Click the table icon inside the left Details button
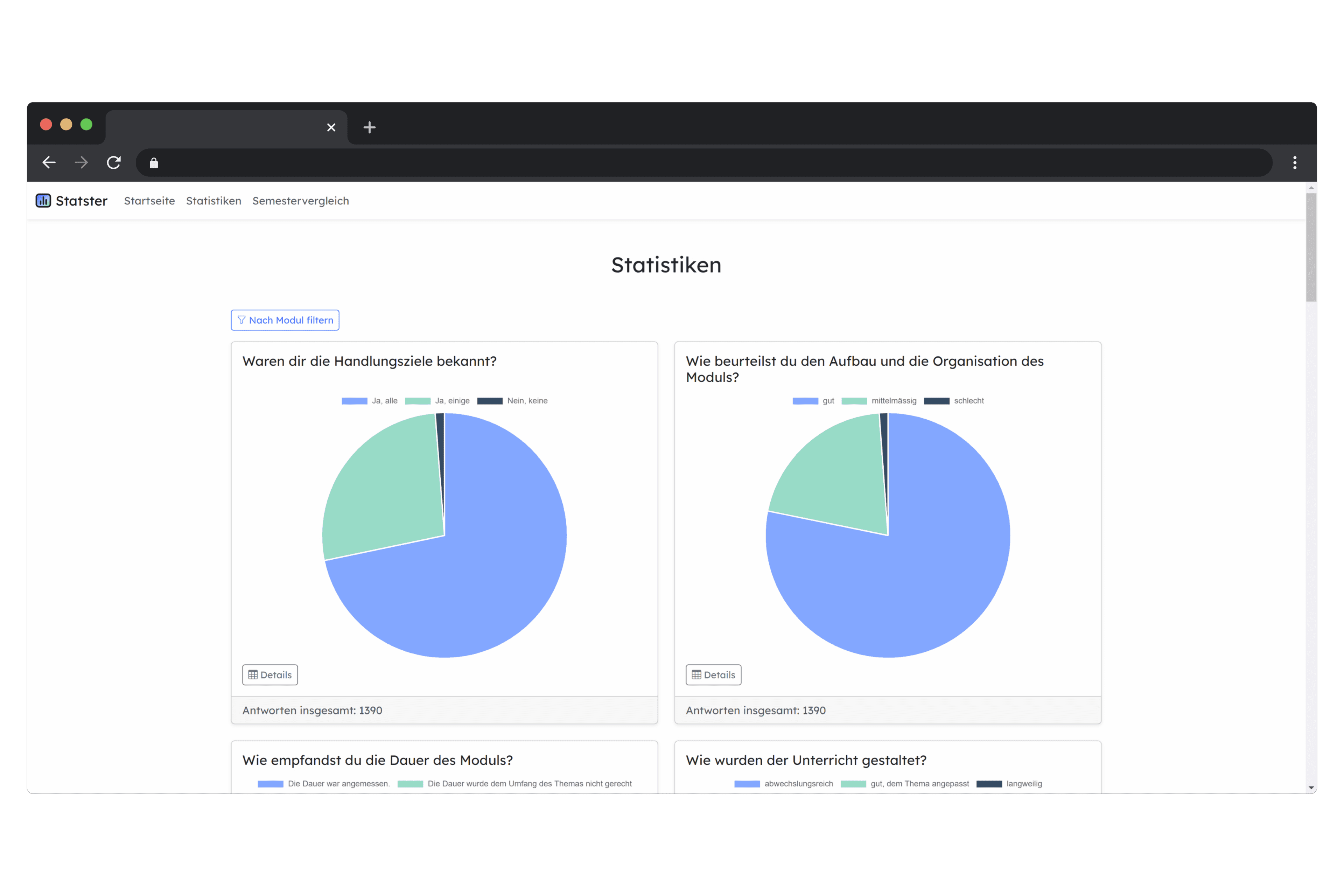Viewport: 1344px width, 896px height. (253, 675)
